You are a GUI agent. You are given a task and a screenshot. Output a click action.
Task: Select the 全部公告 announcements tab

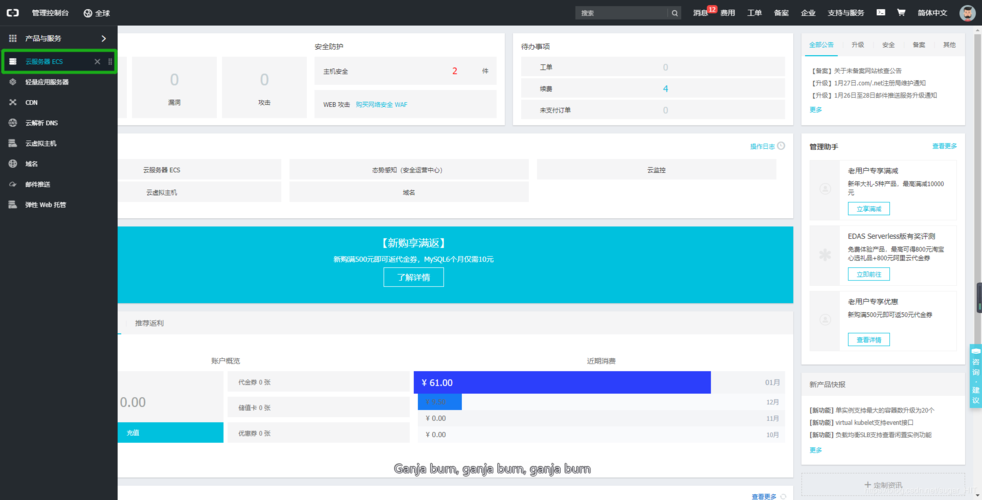(x=821, y=45)
